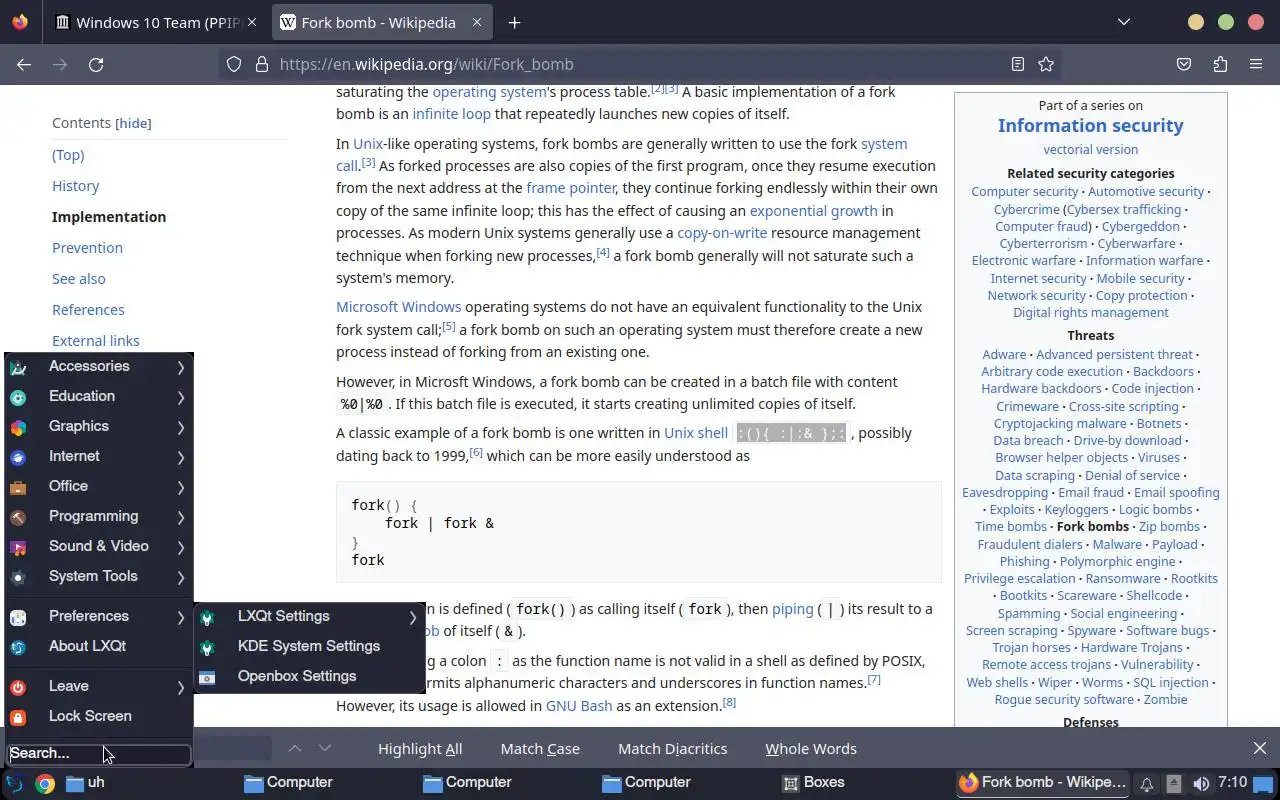Toggle Highlight All in find bar
This screenshot has height=800, width=1280.
[420, 748]
